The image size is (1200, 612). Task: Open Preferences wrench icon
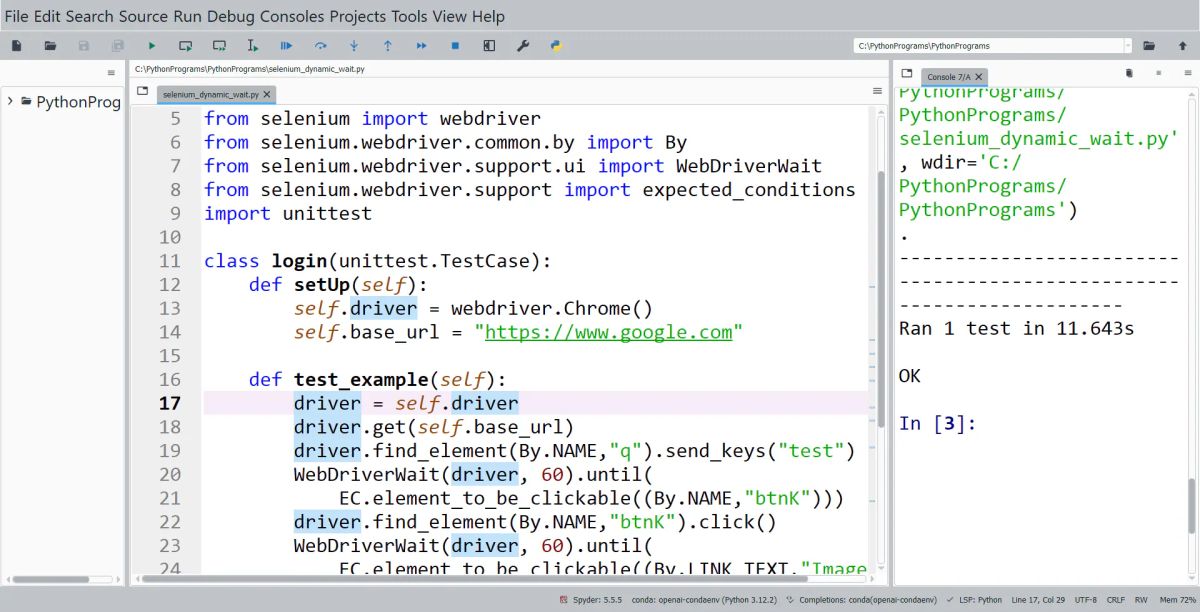tap(522, 46)
